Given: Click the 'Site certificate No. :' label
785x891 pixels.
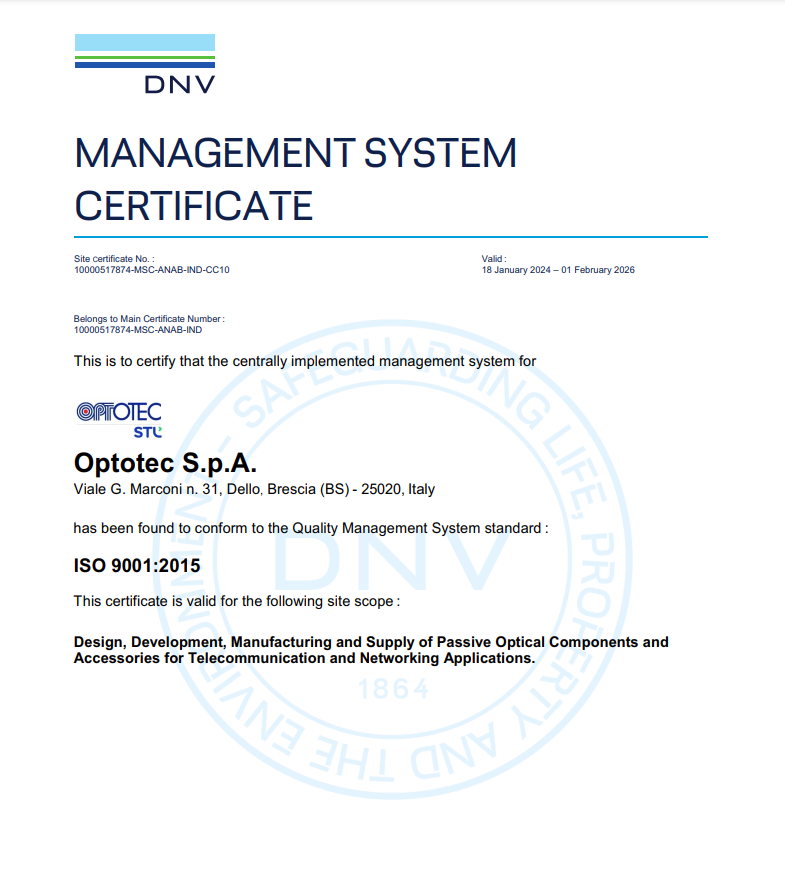Looking at the screenshot, I should [x=114, y=259].
